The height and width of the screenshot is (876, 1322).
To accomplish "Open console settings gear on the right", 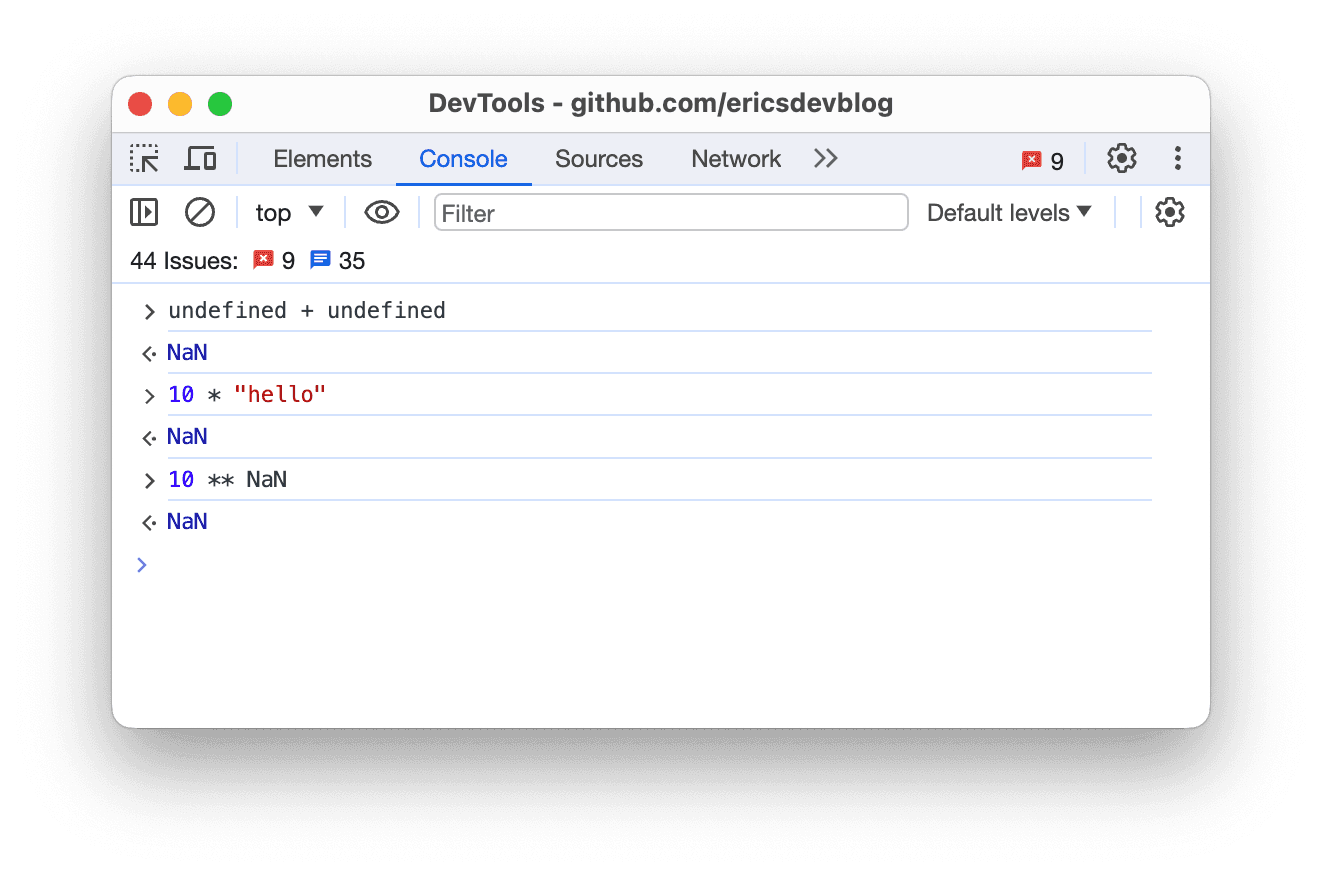I will pos(1169,212).
